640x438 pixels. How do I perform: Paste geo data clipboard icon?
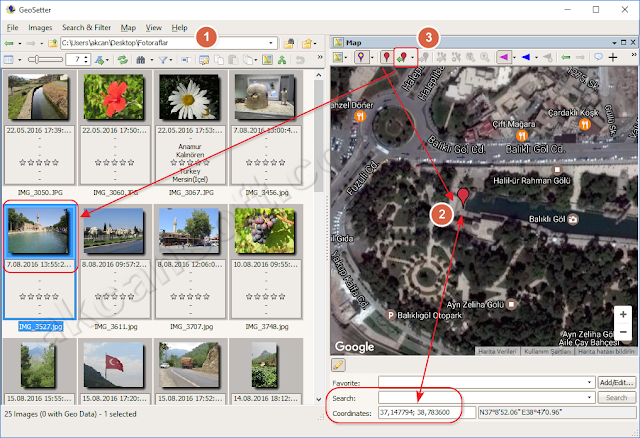point(233,60)
